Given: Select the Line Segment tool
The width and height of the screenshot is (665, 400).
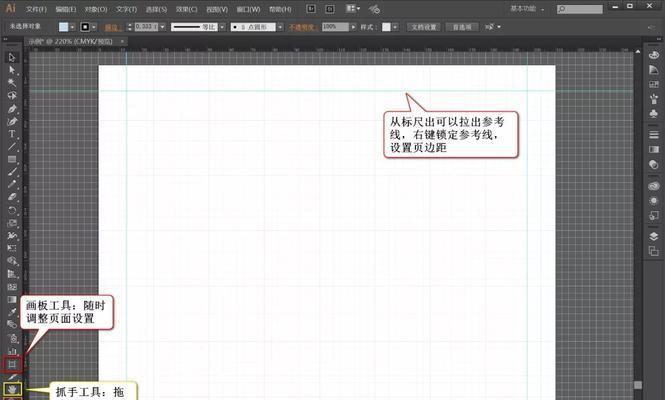Looking at the screenshot, I should tap(12, 147).
